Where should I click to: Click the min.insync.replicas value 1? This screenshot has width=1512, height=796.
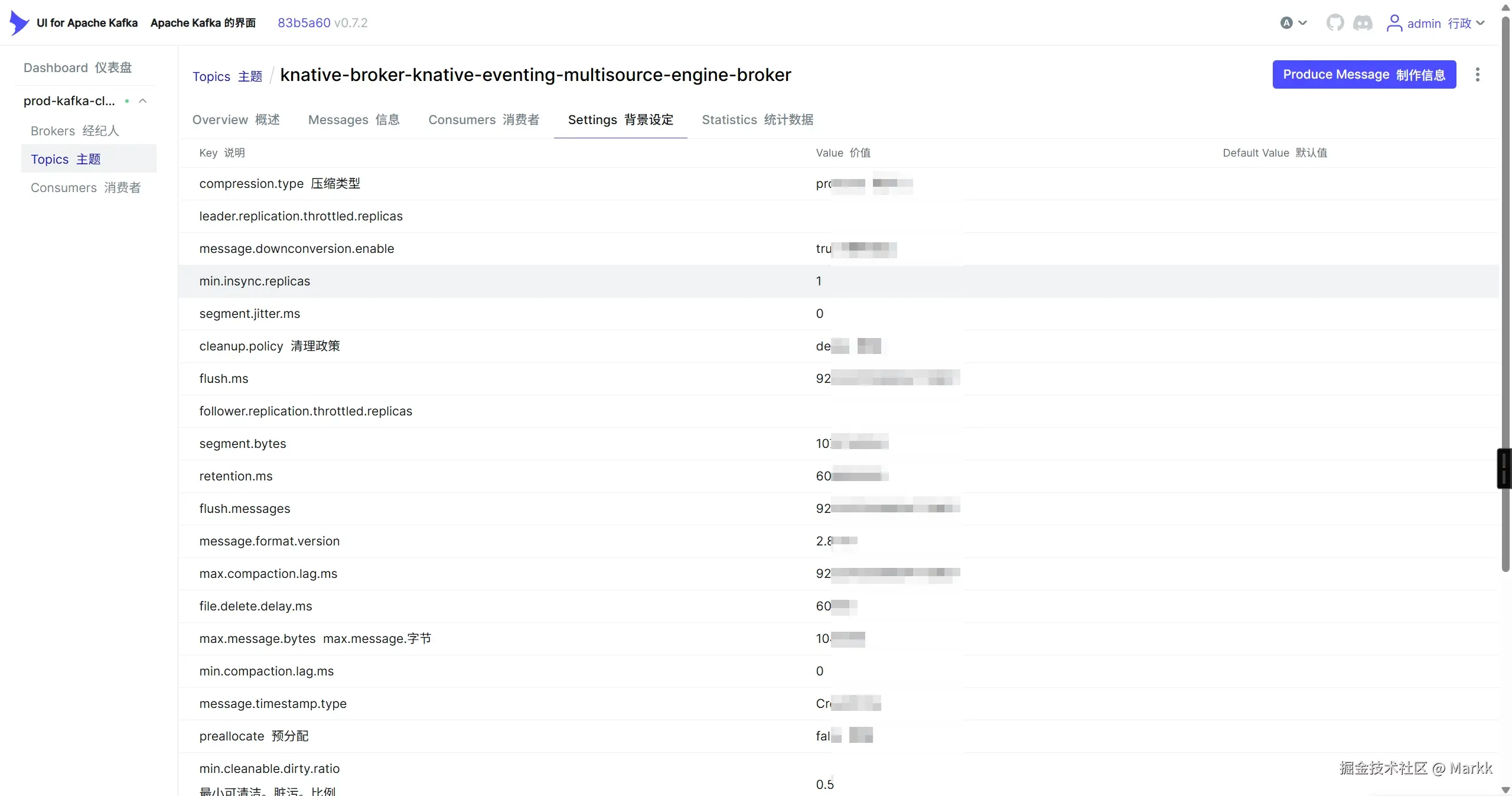[819, 281]
